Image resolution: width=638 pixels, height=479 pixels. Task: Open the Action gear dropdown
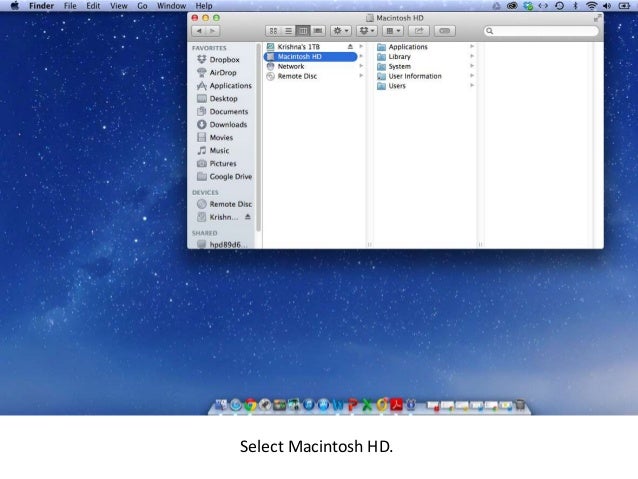coord(341,32)
